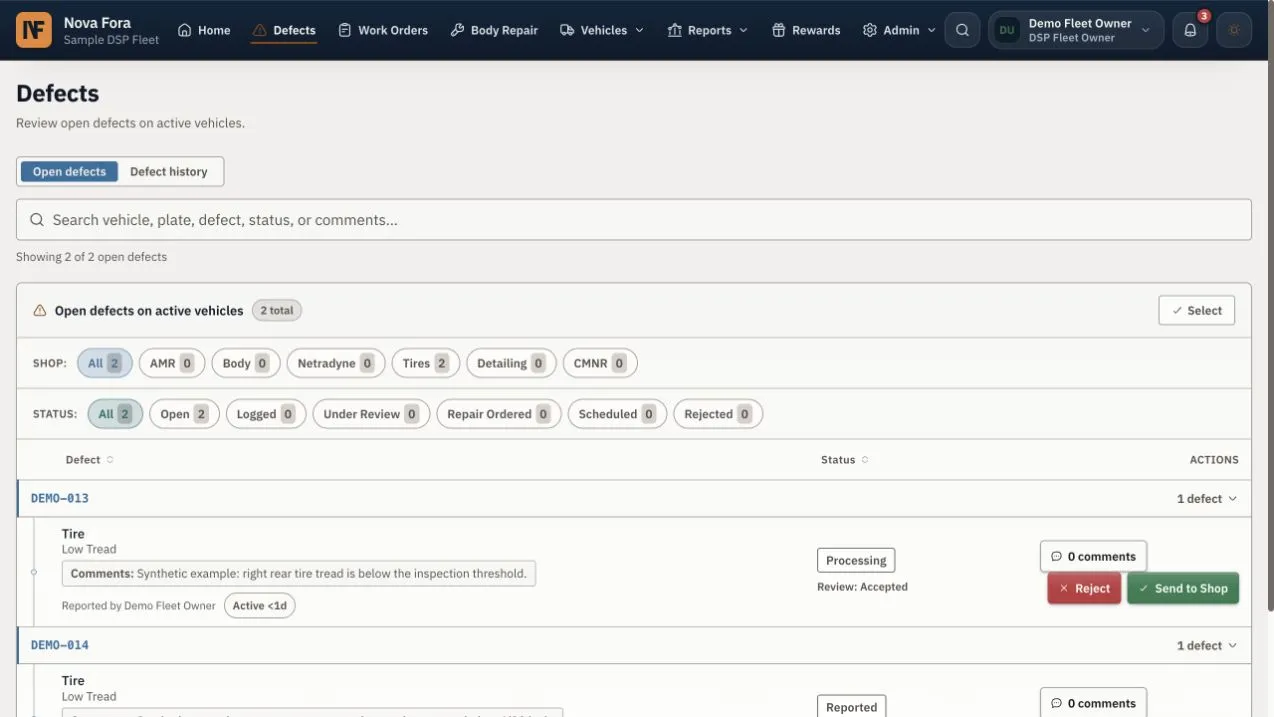Click 'Review: Accepted' text
Viewport: 1274px width, 717px height.
(862, 587)
